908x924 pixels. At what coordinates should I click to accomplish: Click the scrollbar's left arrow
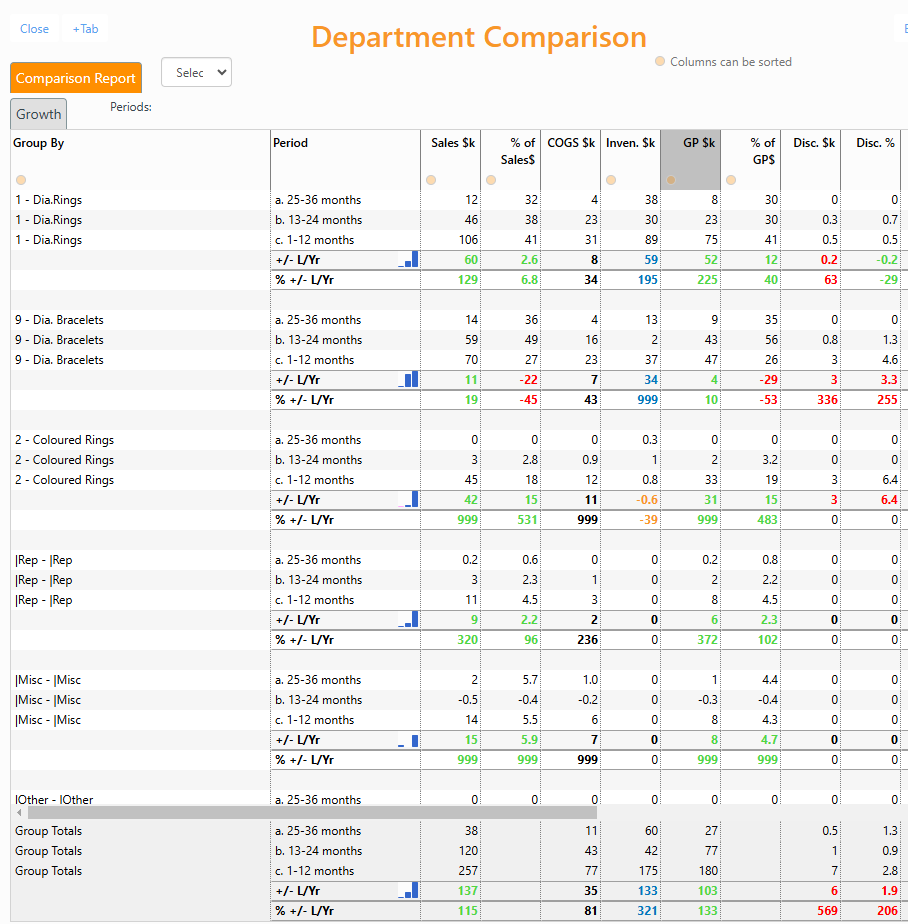17,813
